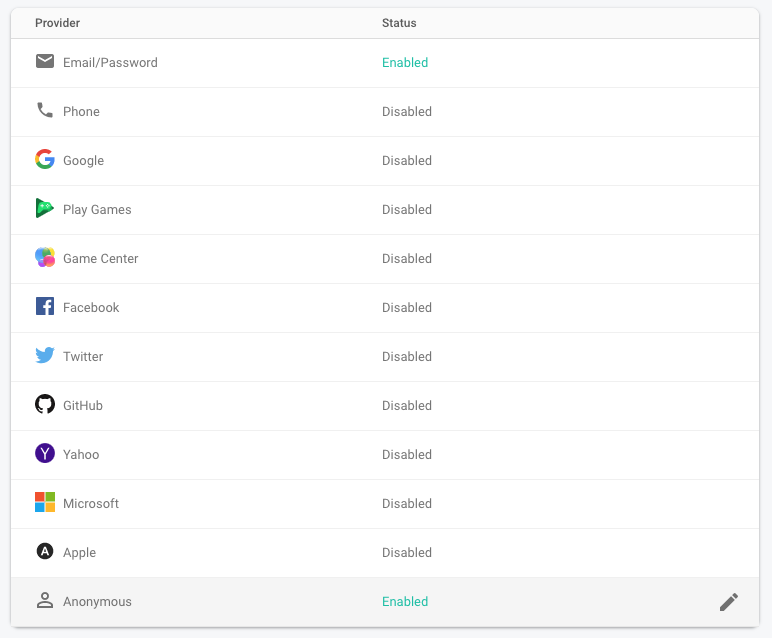This screenshot has width=772, height=638.
Task: Open the GitHub provider name
Action: coord(83,406)
